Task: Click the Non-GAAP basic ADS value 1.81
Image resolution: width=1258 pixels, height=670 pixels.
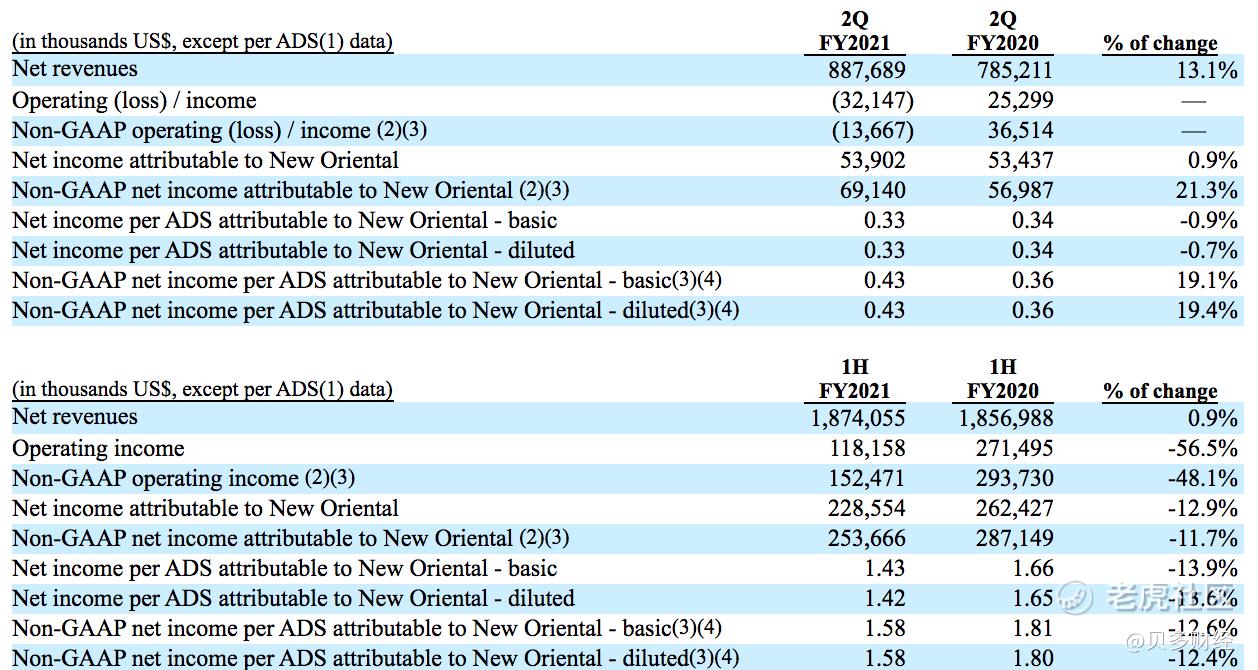Action: tap(1033, 628)
